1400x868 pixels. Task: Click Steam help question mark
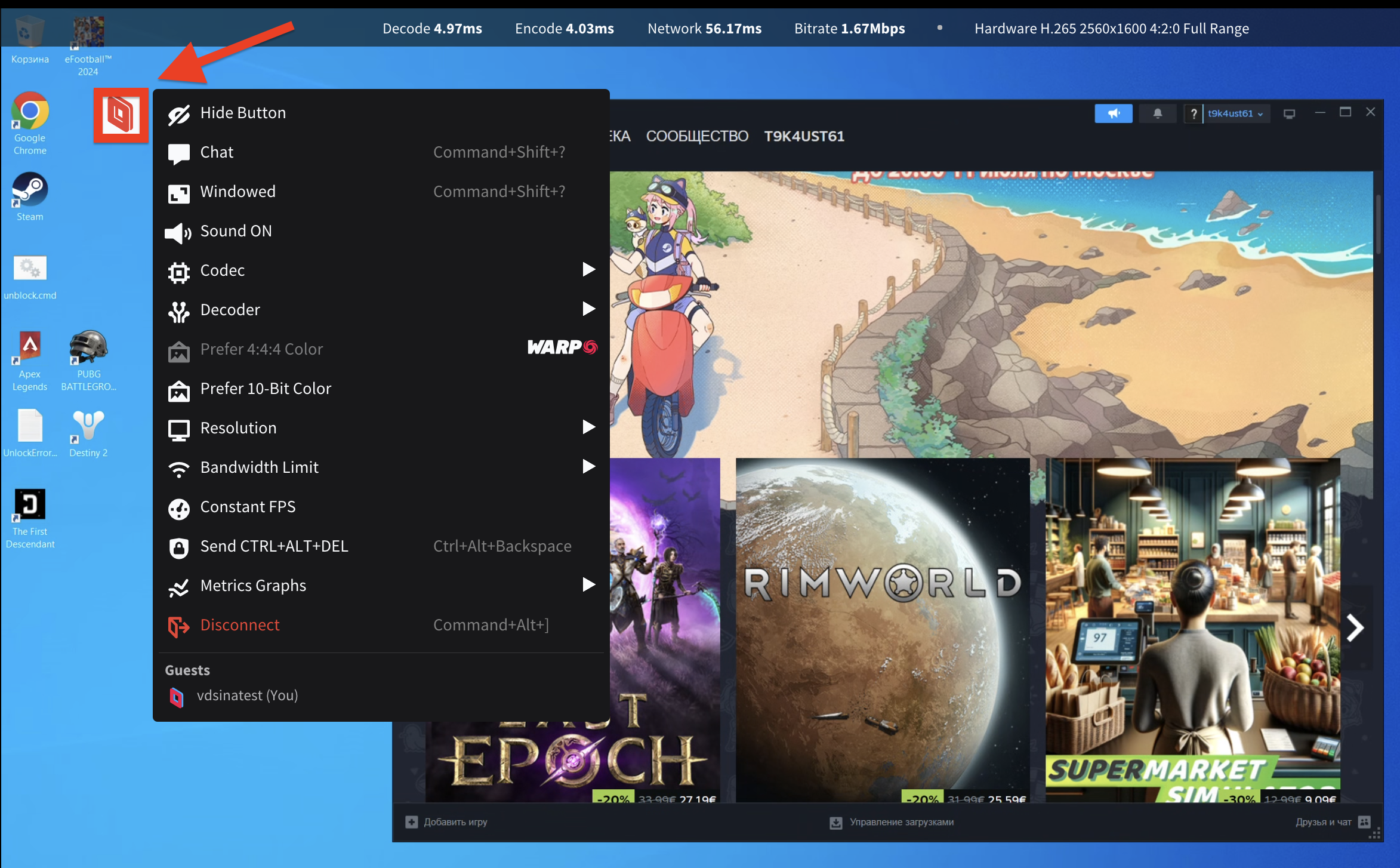click(1194, 113)
